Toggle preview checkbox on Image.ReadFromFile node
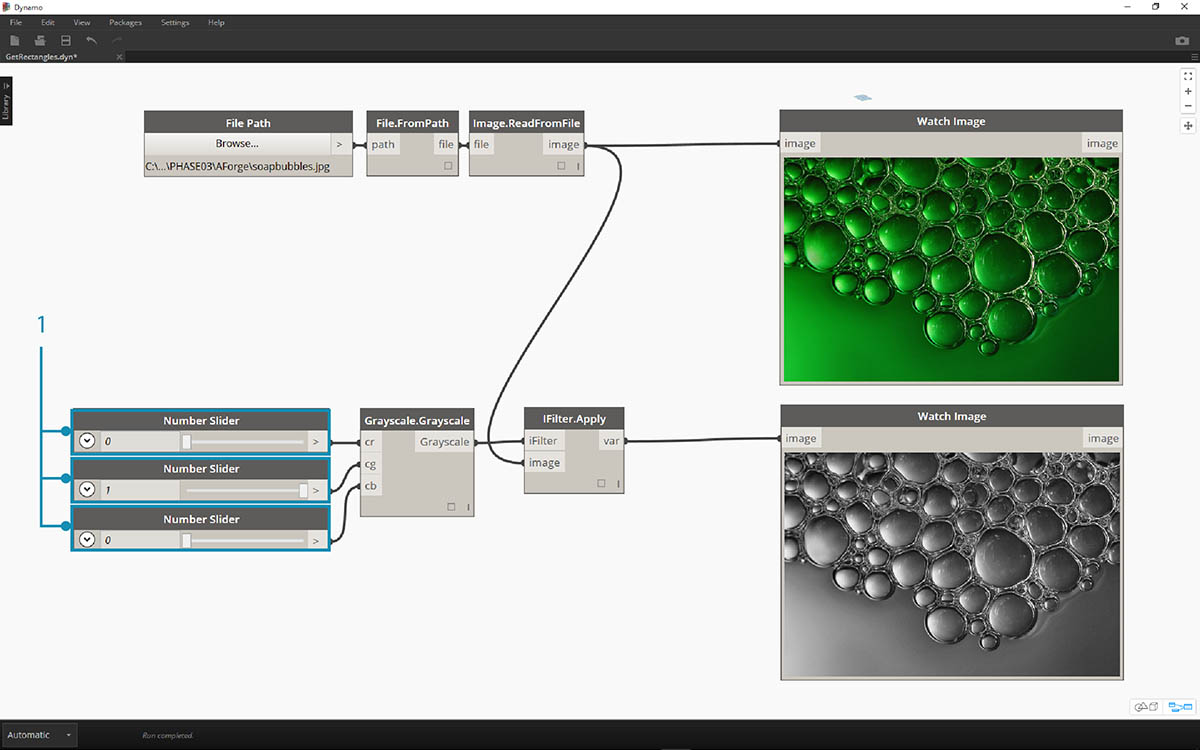Screen dimensions: 1200x750 [x=561, y=166]
